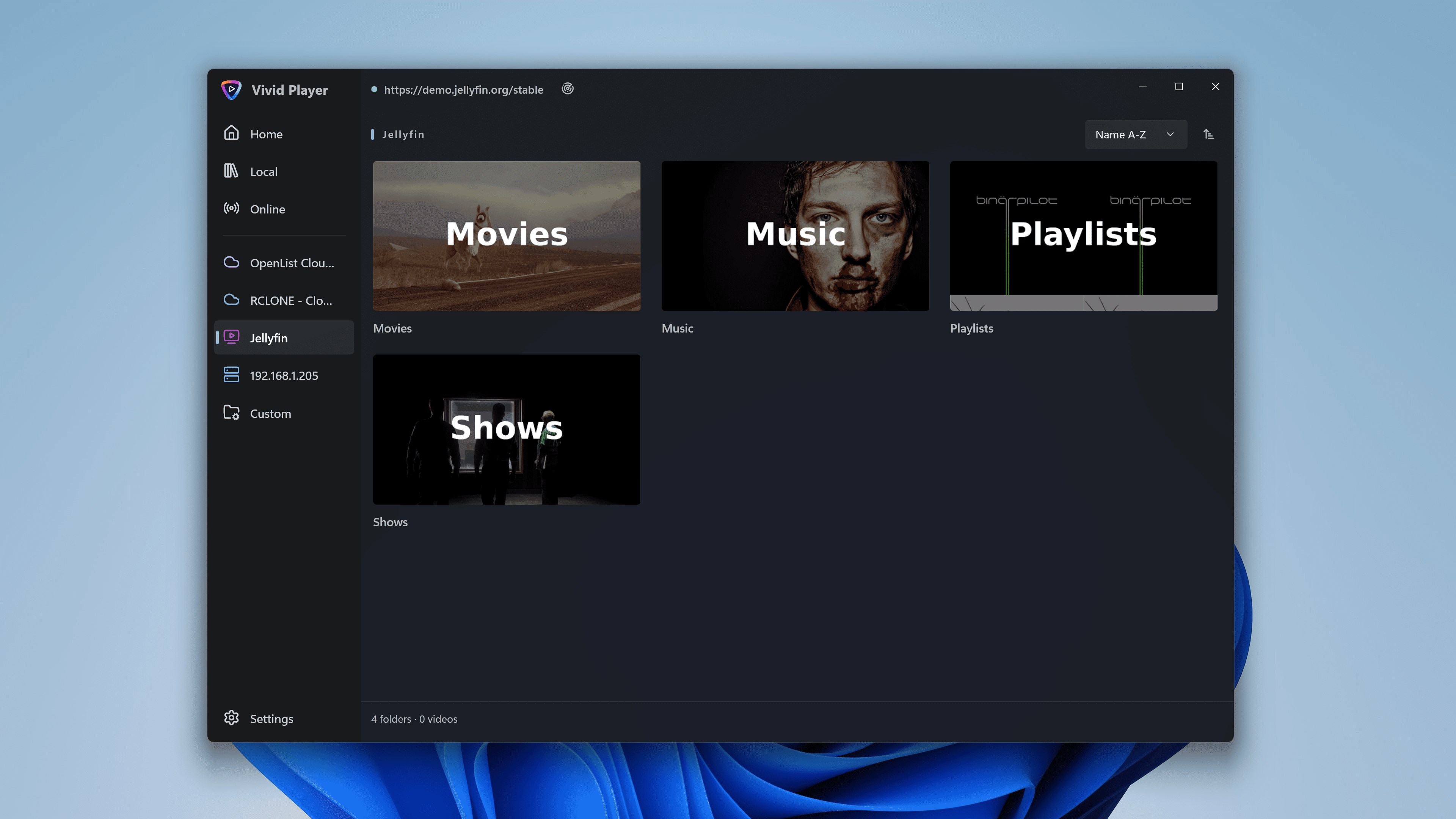Click the Local library books icon
Screen dimensions: 1456x819
pos(231,171)
